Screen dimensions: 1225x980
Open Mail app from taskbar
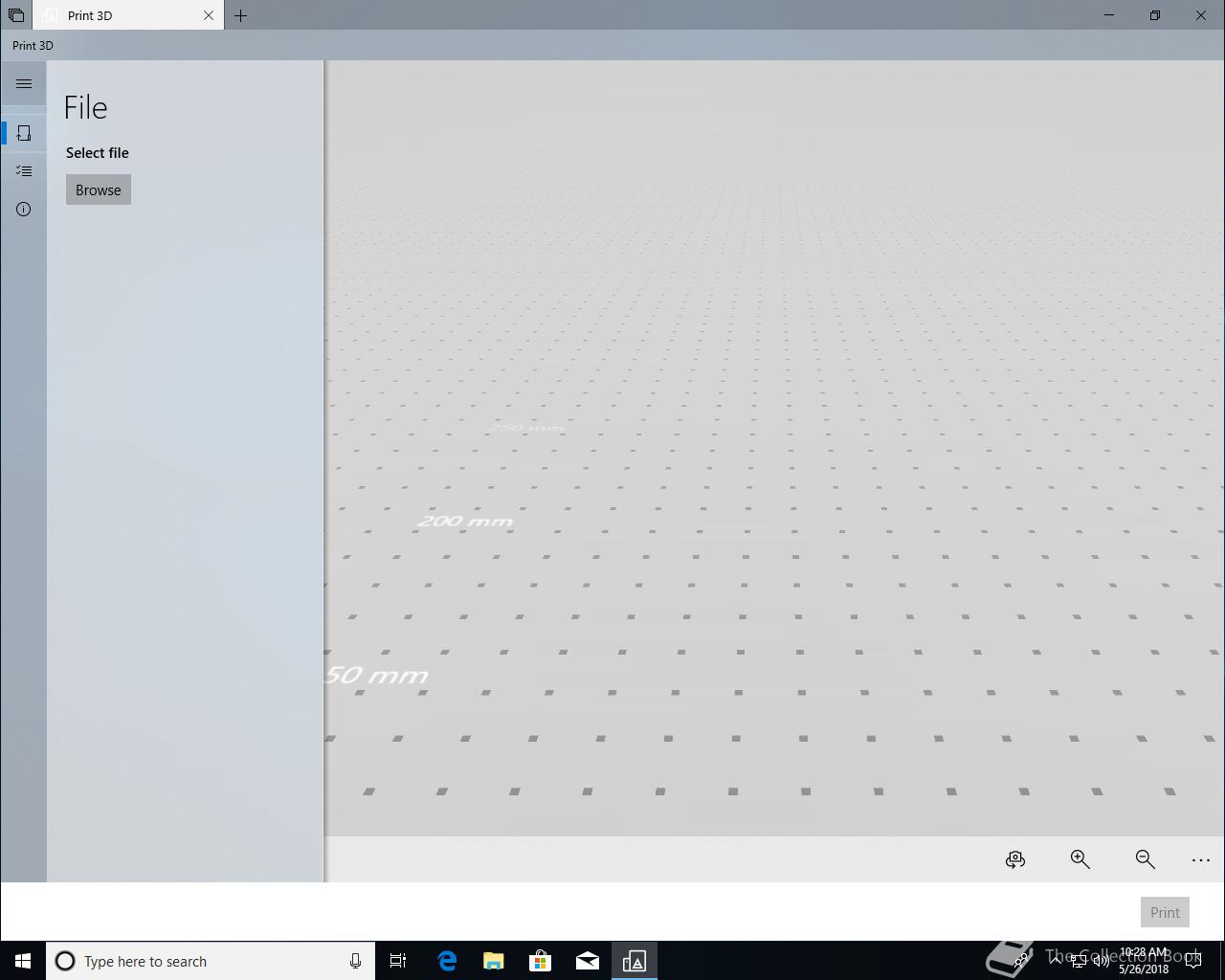pos(588,961)
